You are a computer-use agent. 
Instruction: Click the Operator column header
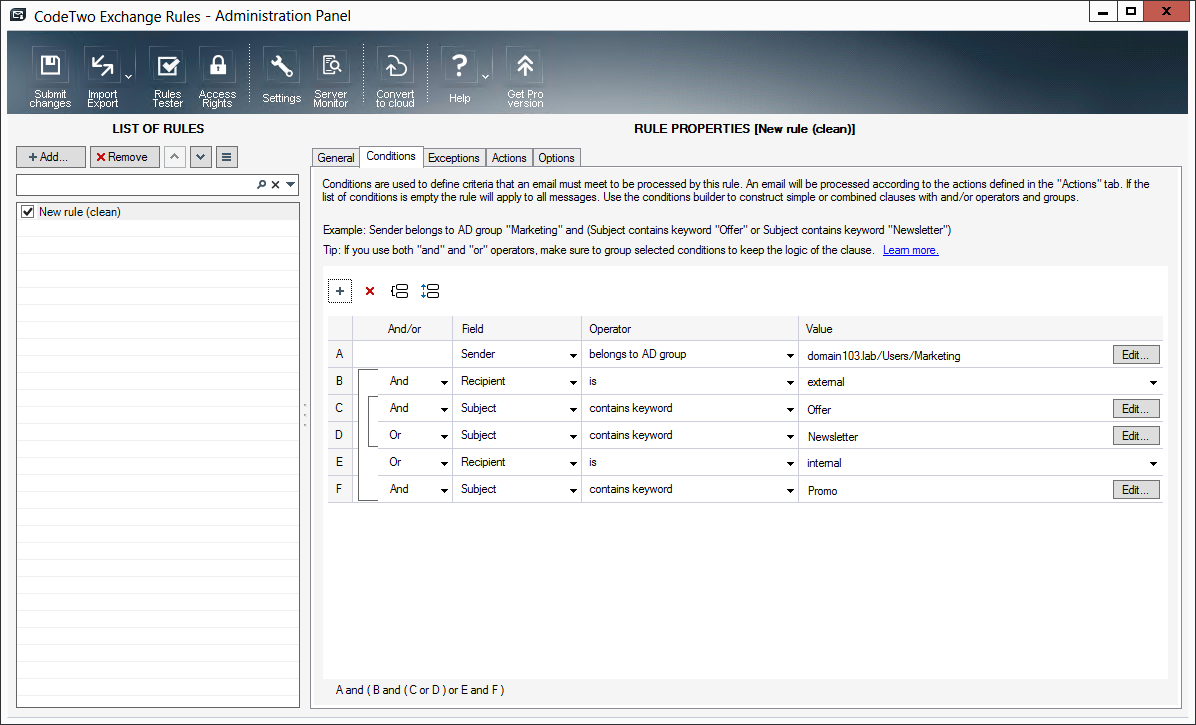690,329
